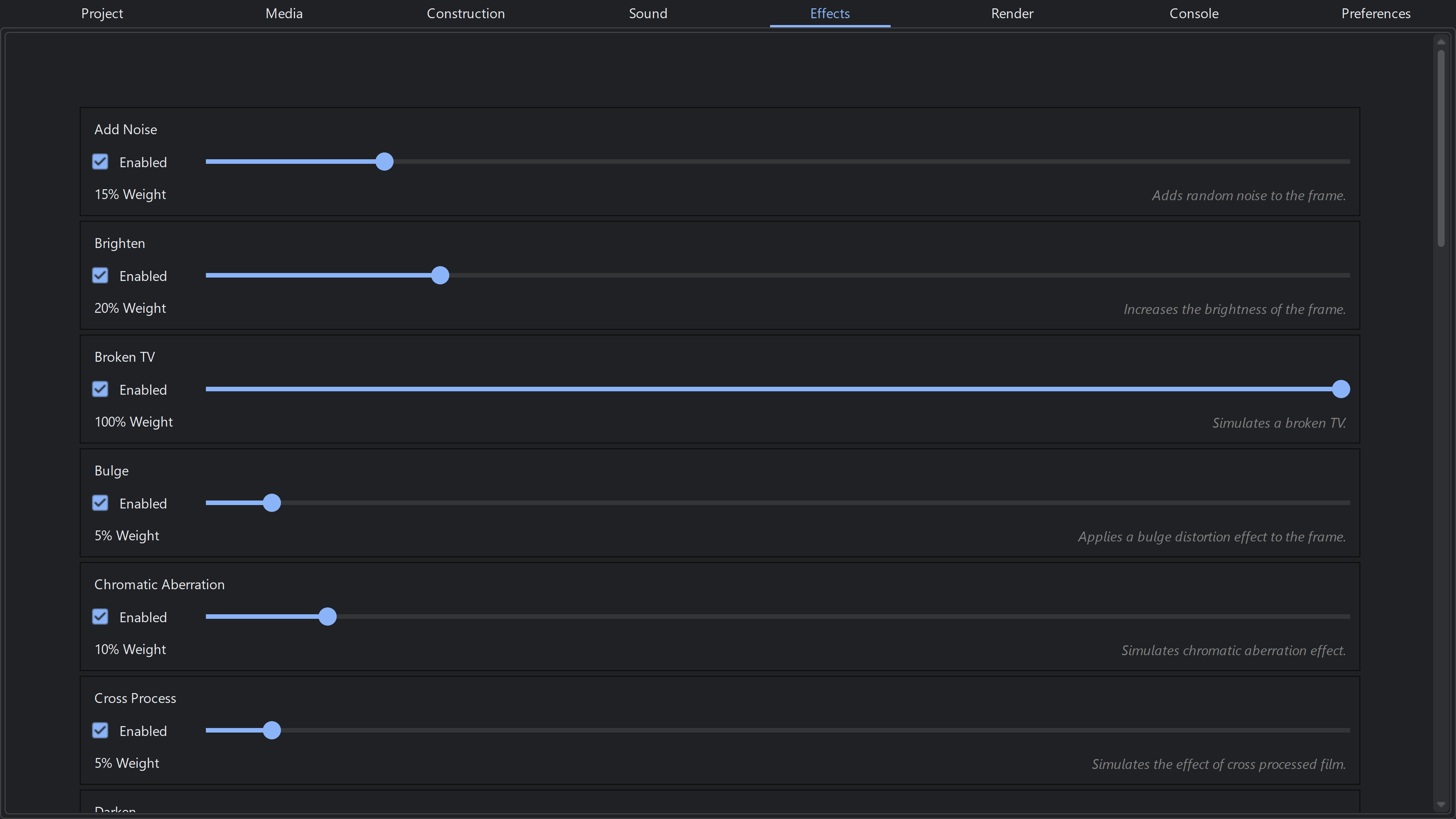Switch to the Render tab
Viewport: 1456px width, 819px height.
click(x=1012, y=13)
